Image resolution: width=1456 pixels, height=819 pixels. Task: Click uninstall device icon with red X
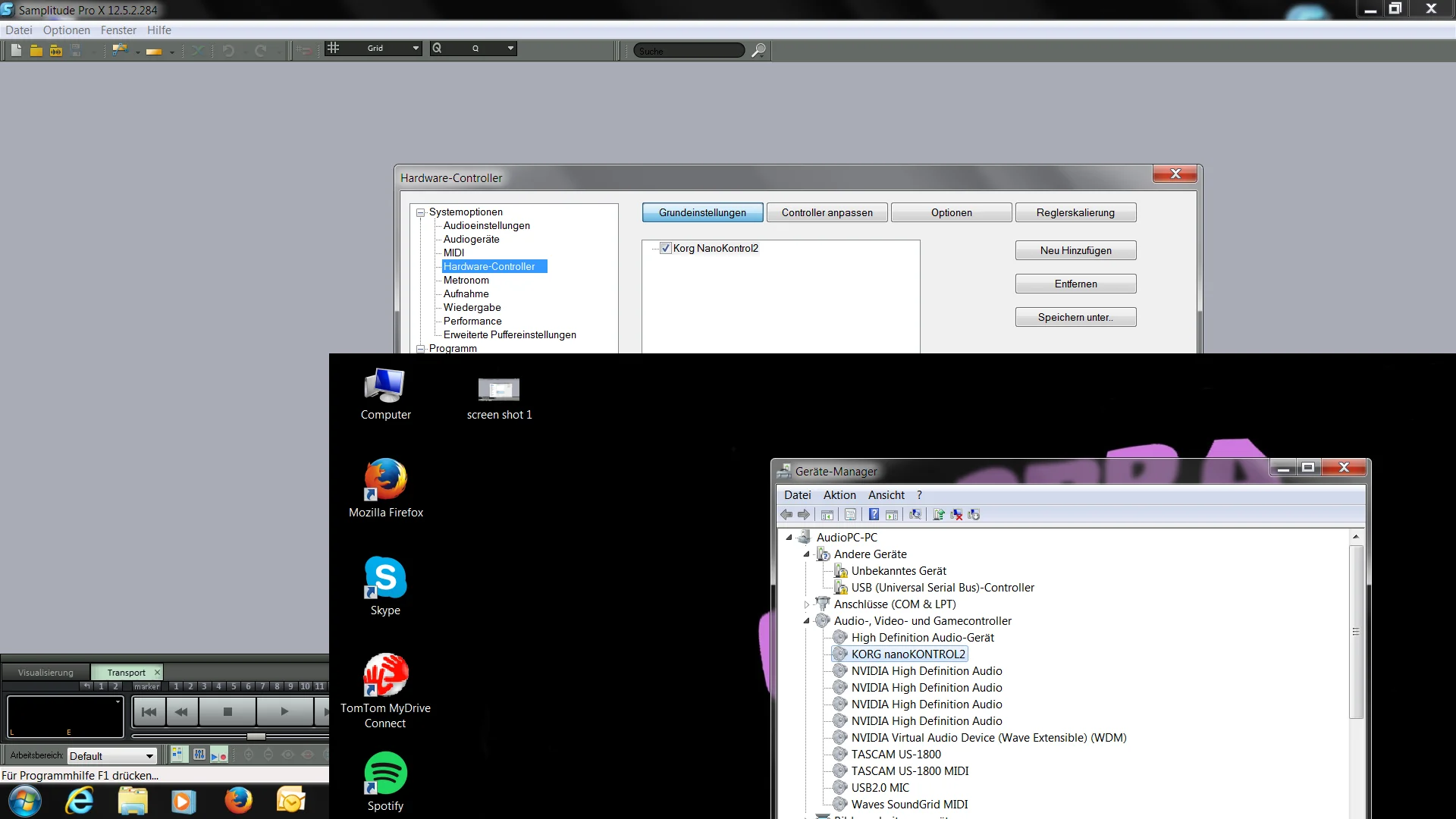click(x=956, y=515)
